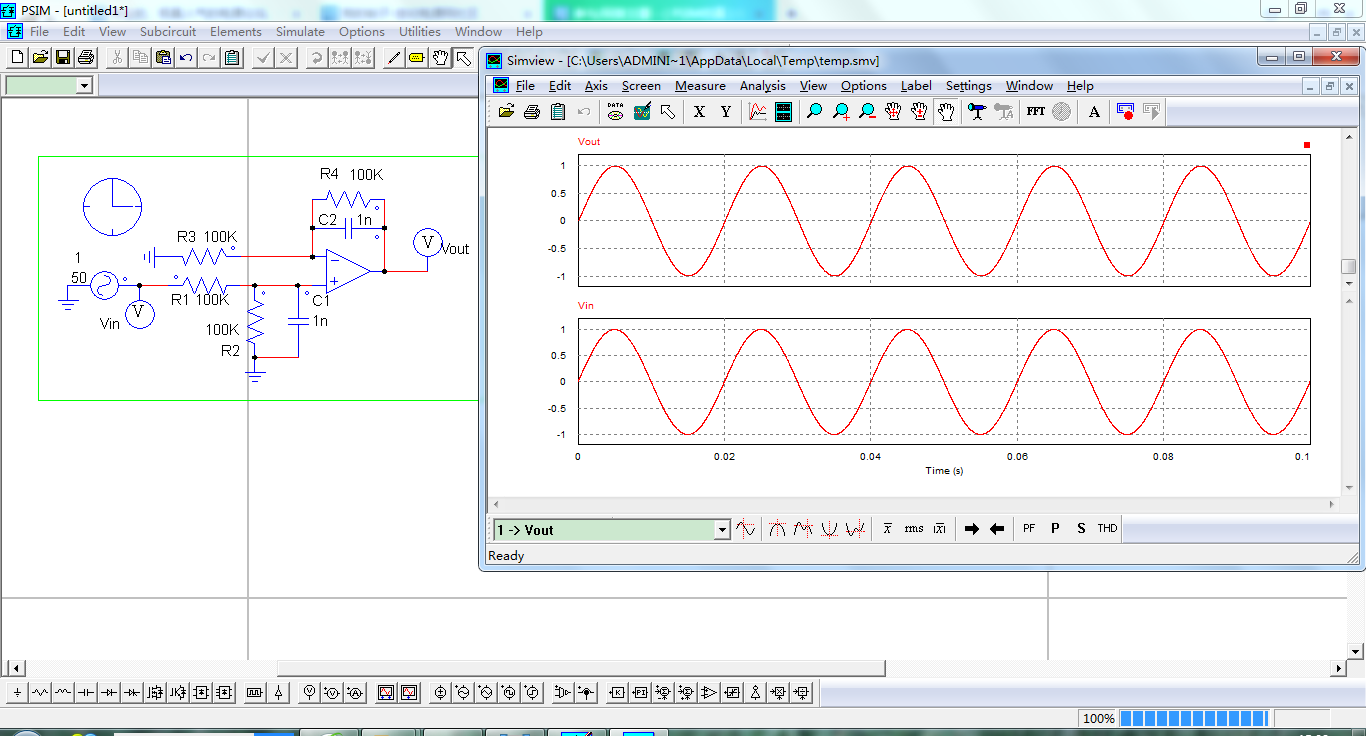Open PSIM Simulate menu
Screen dimensions: 1366x736
tap(300, 32)
